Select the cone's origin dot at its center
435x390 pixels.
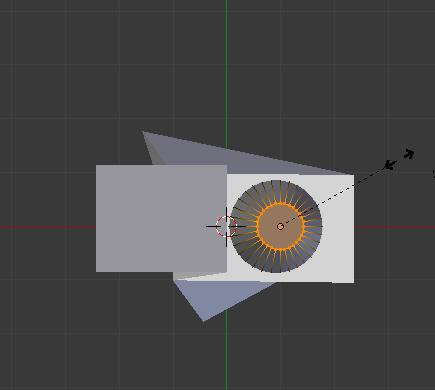280,227
